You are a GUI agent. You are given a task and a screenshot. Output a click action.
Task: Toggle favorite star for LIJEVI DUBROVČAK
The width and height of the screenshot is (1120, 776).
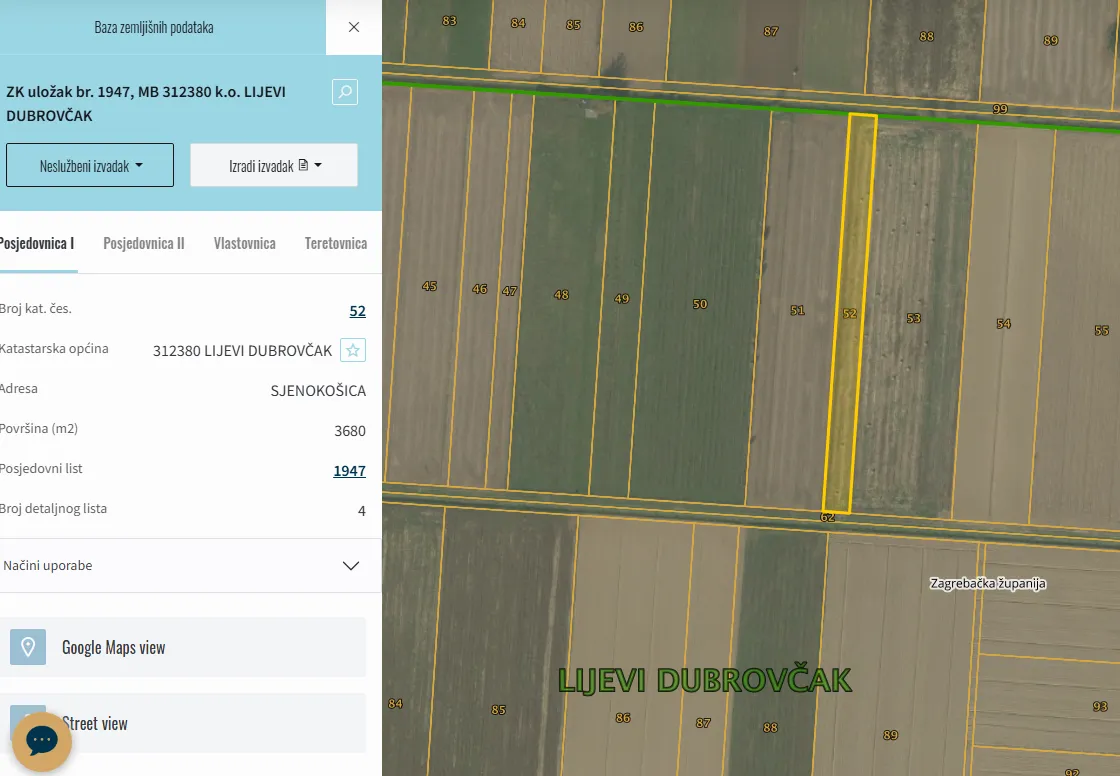(x=353, y=350)
